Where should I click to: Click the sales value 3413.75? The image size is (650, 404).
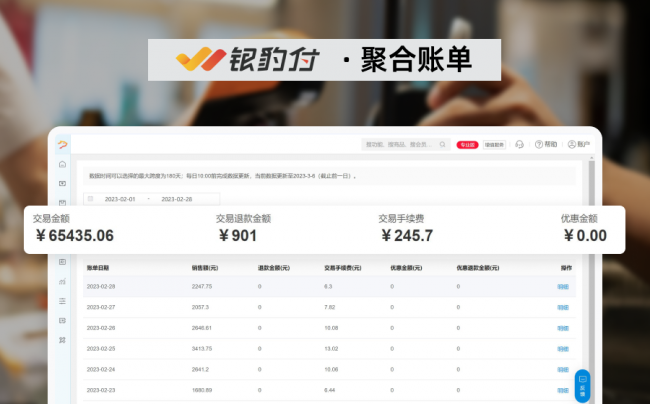coord(202,348)
